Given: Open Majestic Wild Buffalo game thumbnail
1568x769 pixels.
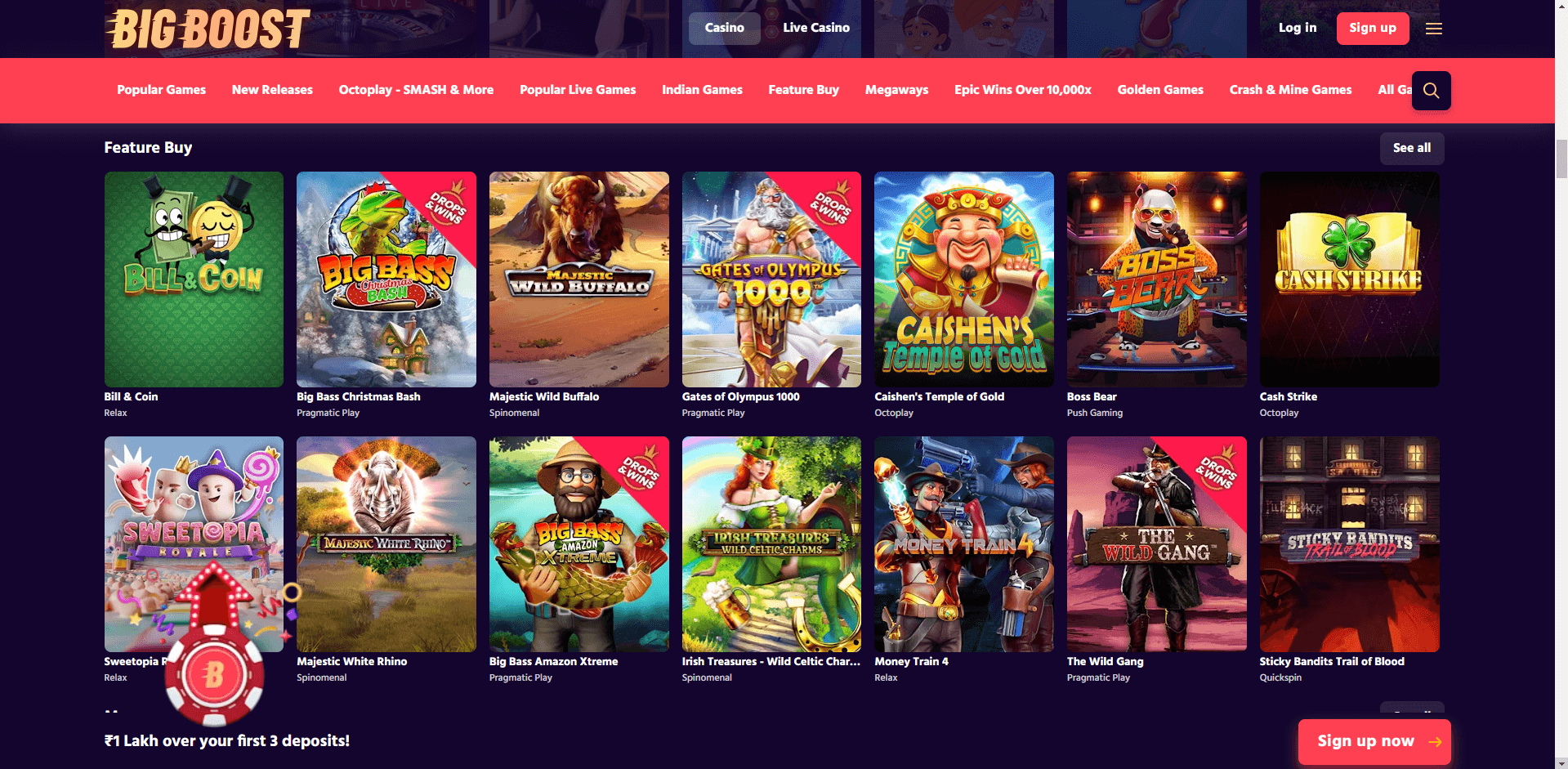Looking at the screenshot, I should tap(579, 279).
